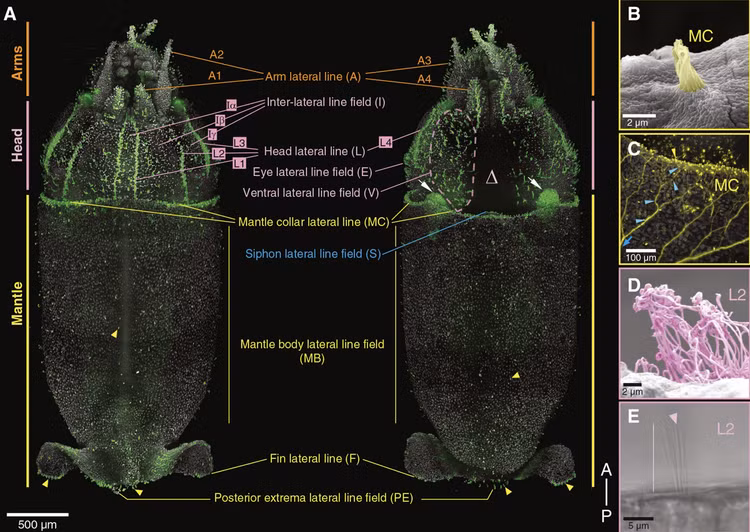The image size is (750, 532).
Task: Click the pink 'L2' box in panel A
Action: [219, 154]
